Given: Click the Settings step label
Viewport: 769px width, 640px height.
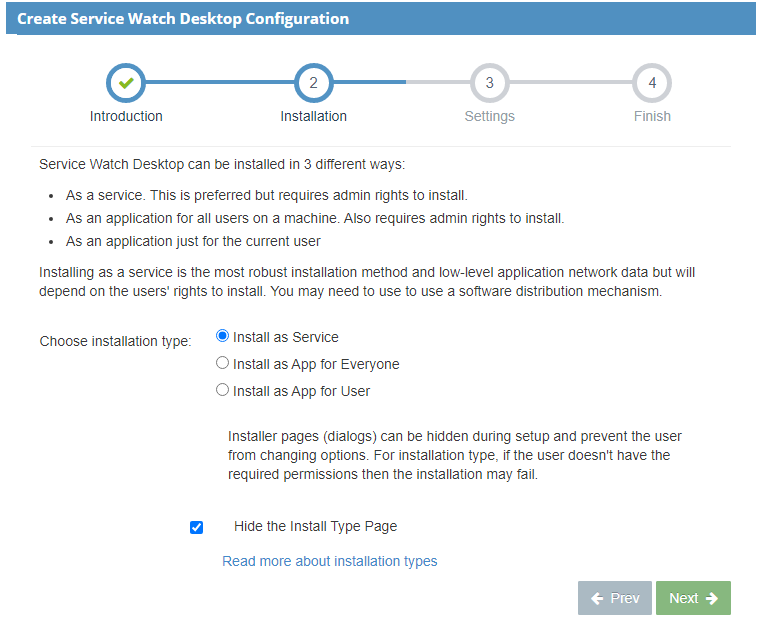Looking at the screenshot, I should (x=489, y=116).
